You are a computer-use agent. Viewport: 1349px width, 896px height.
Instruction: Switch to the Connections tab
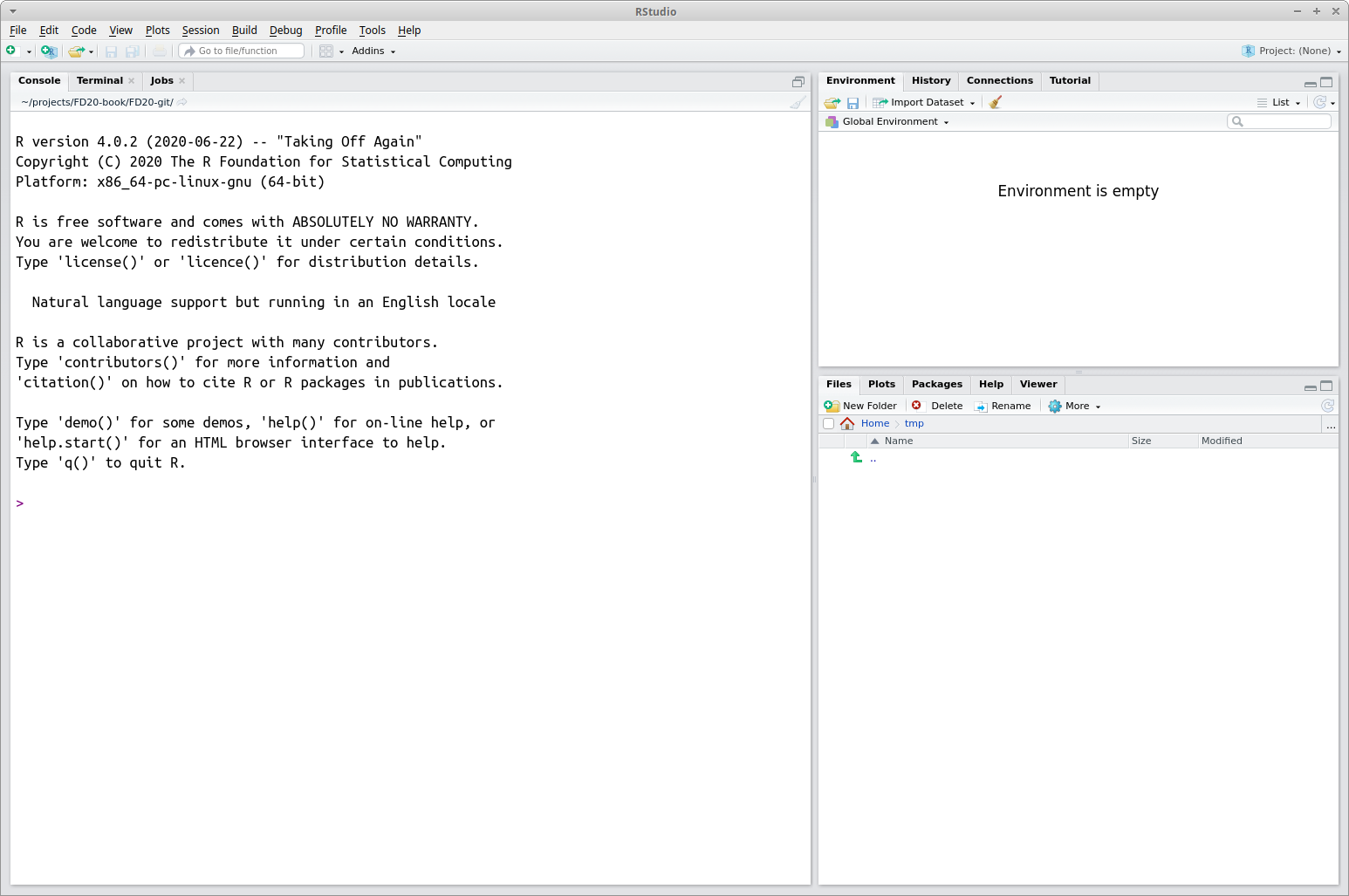click(999, 80)
